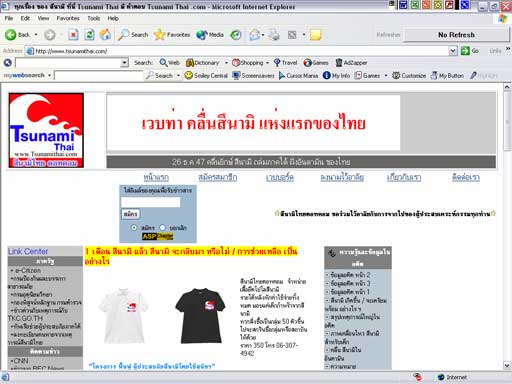Open the File menu

(x=9, y=18)
